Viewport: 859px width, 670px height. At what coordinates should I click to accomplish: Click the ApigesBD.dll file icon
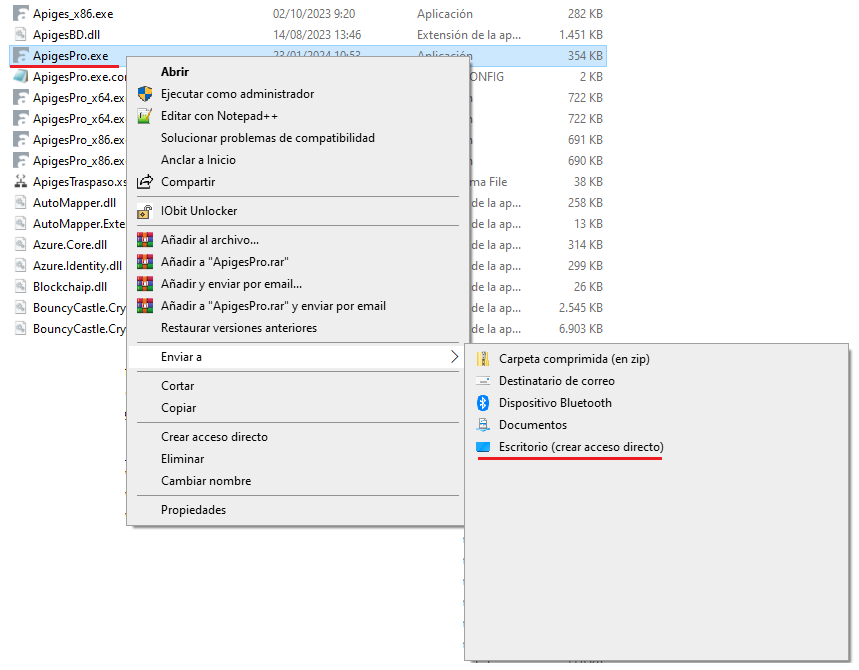click(20, 35)
